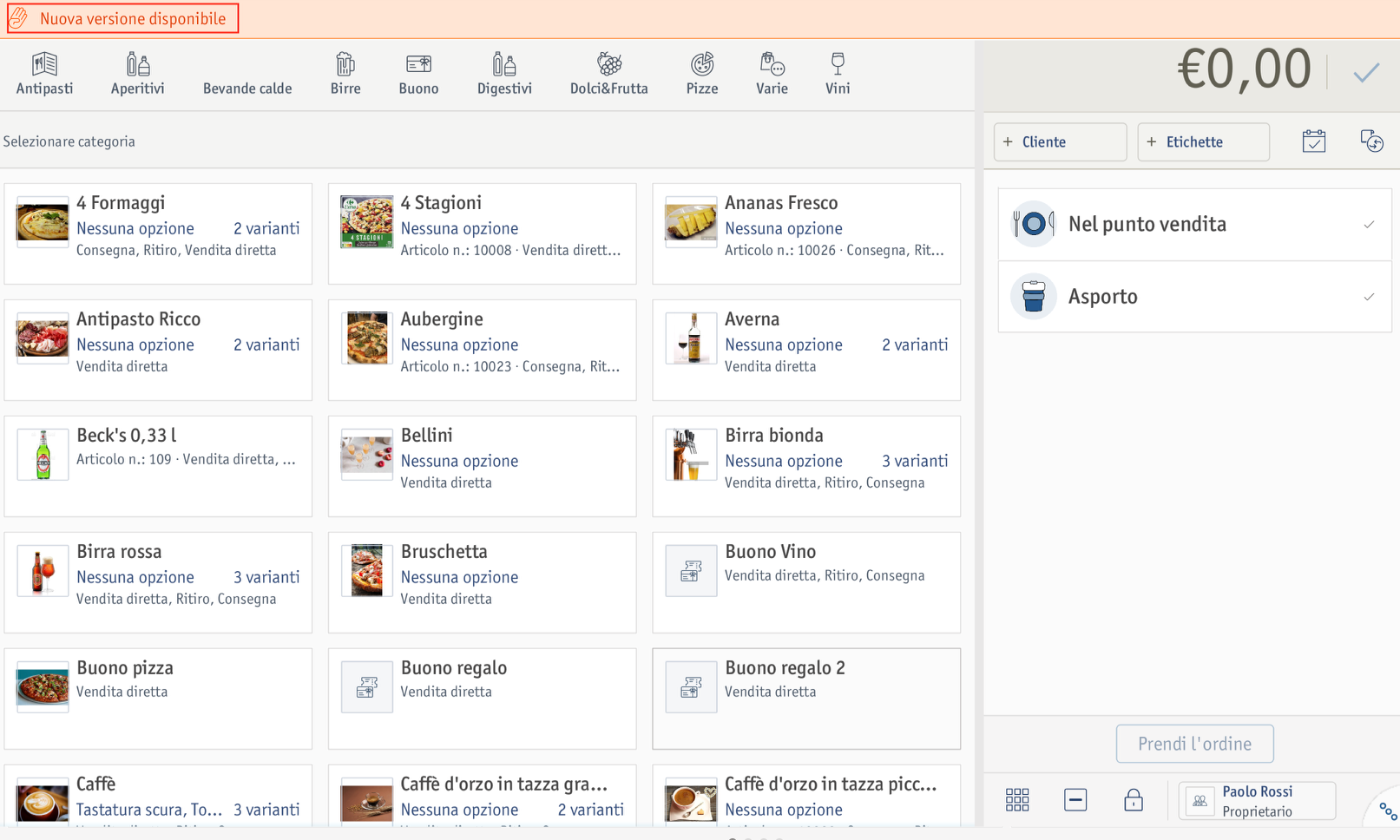Add 4 Formaggi pizza to the order
Screen dimensions: 1400x840
[x=158, y=233]
